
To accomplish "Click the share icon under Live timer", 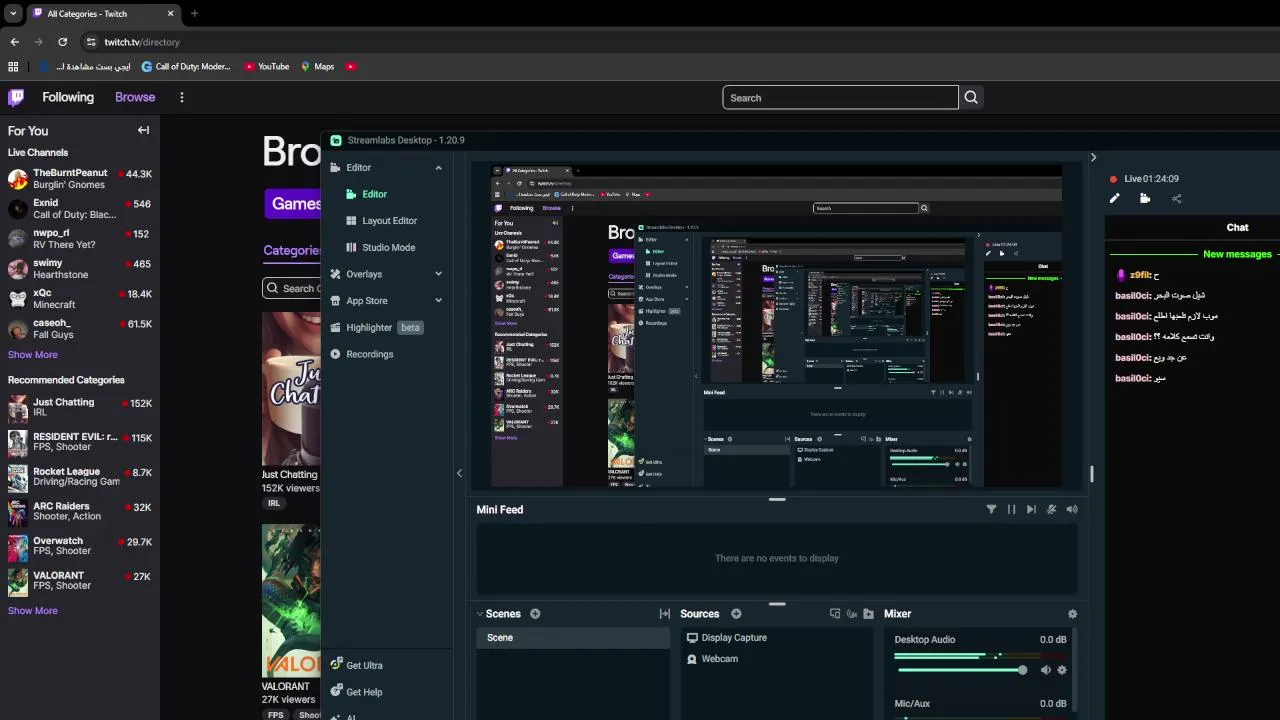I will (1176, 198).
